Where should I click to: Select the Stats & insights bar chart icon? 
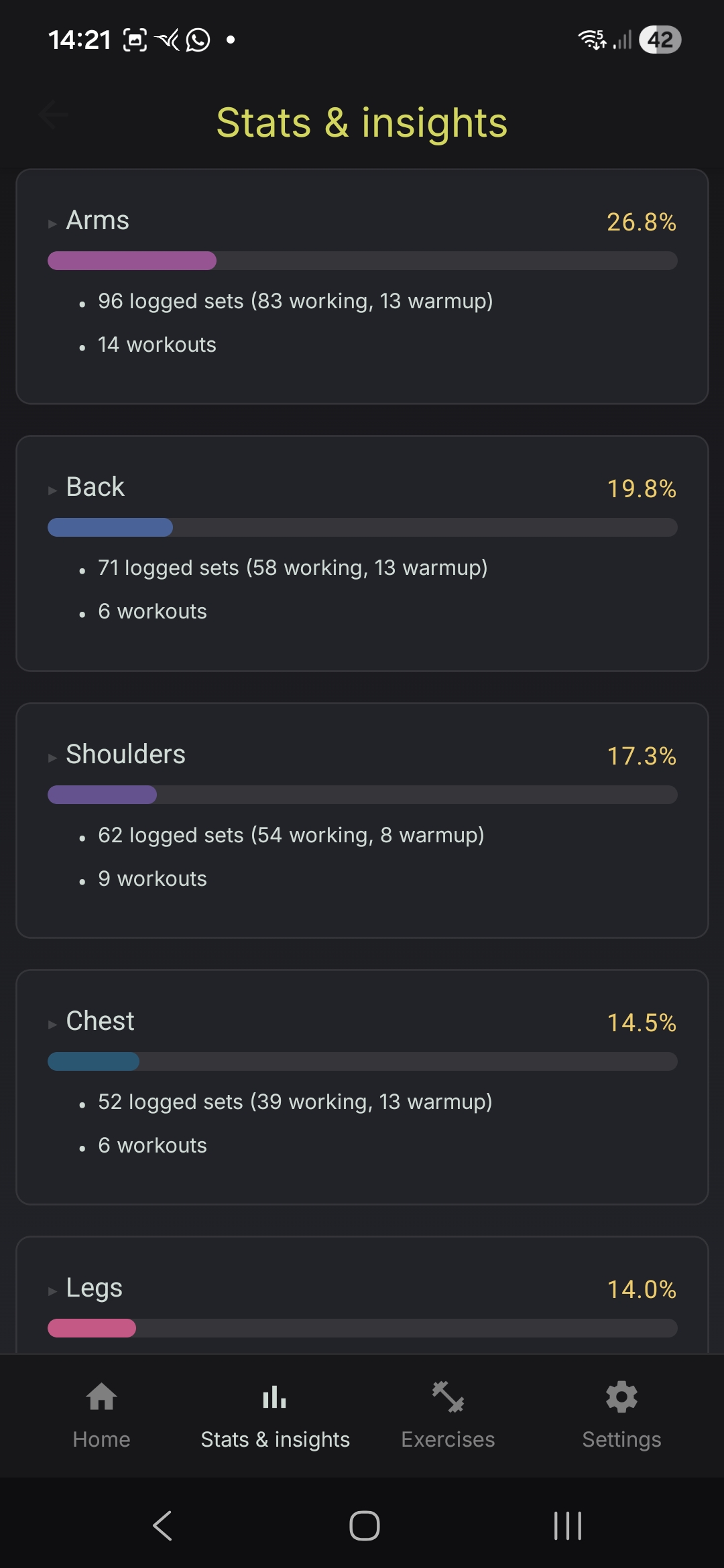click(x=274, y=1398)
